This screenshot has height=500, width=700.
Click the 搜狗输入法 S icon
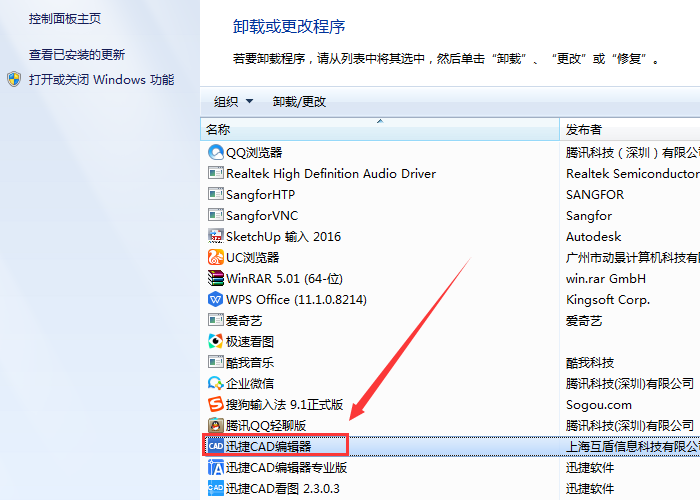point(216,404)
